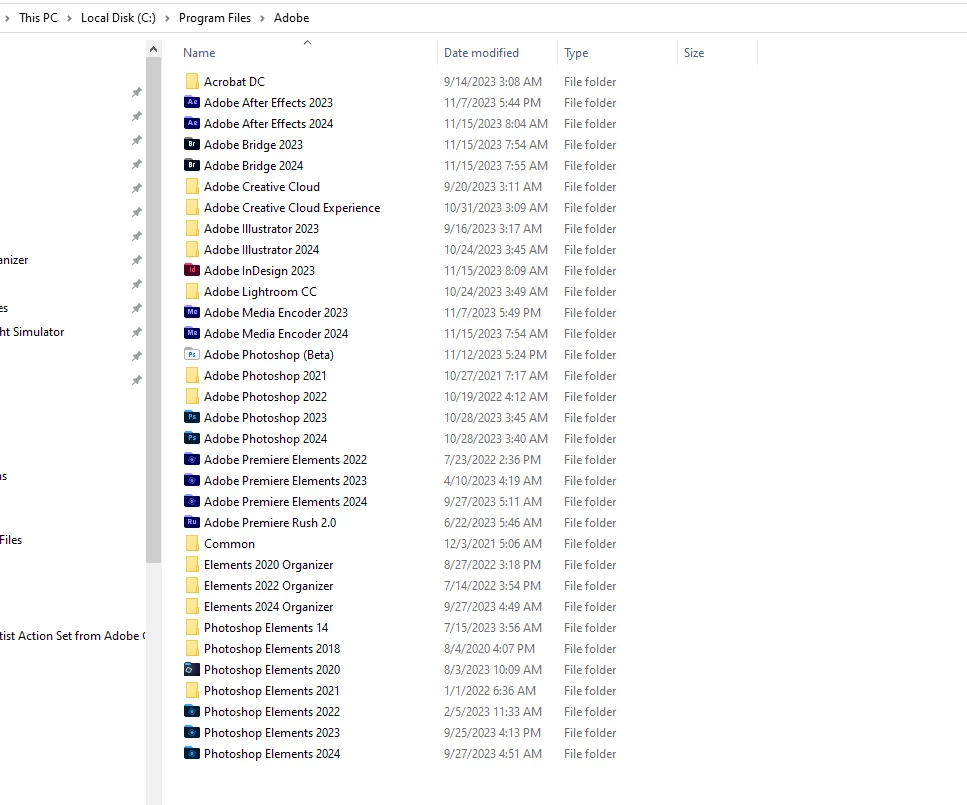Click the Photoshop Elements 2020 folder icon
This screenshot has height=805, width=967.
pos(192,669)
